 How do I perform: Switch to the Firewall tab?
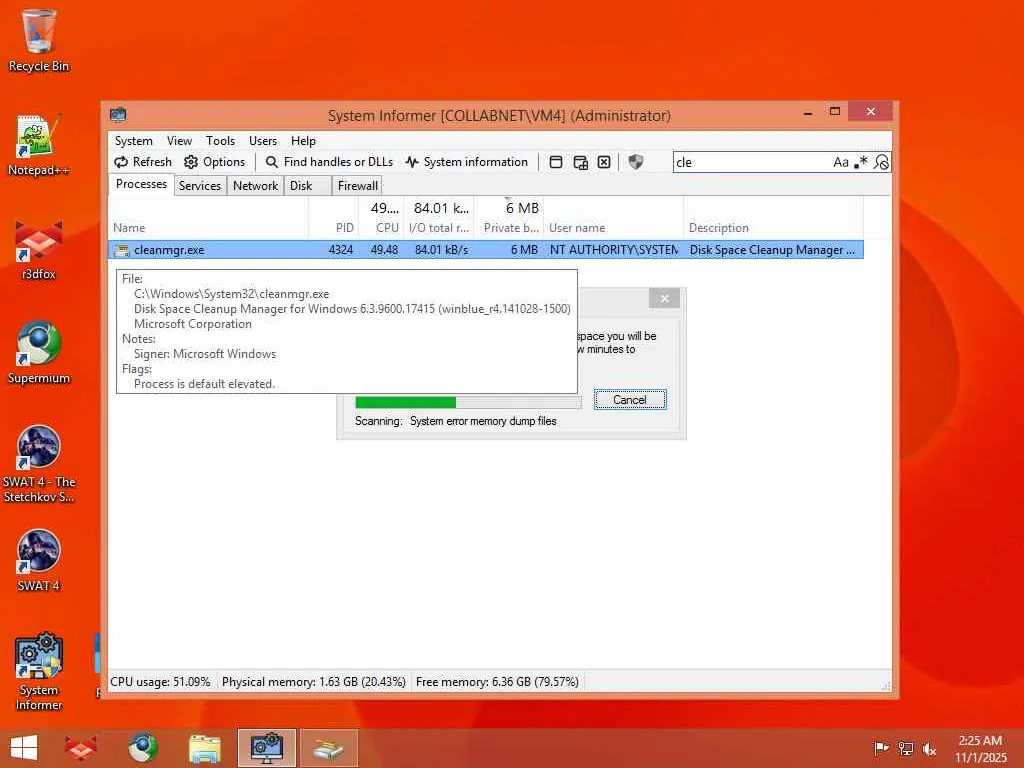click(x=357, y=185)
